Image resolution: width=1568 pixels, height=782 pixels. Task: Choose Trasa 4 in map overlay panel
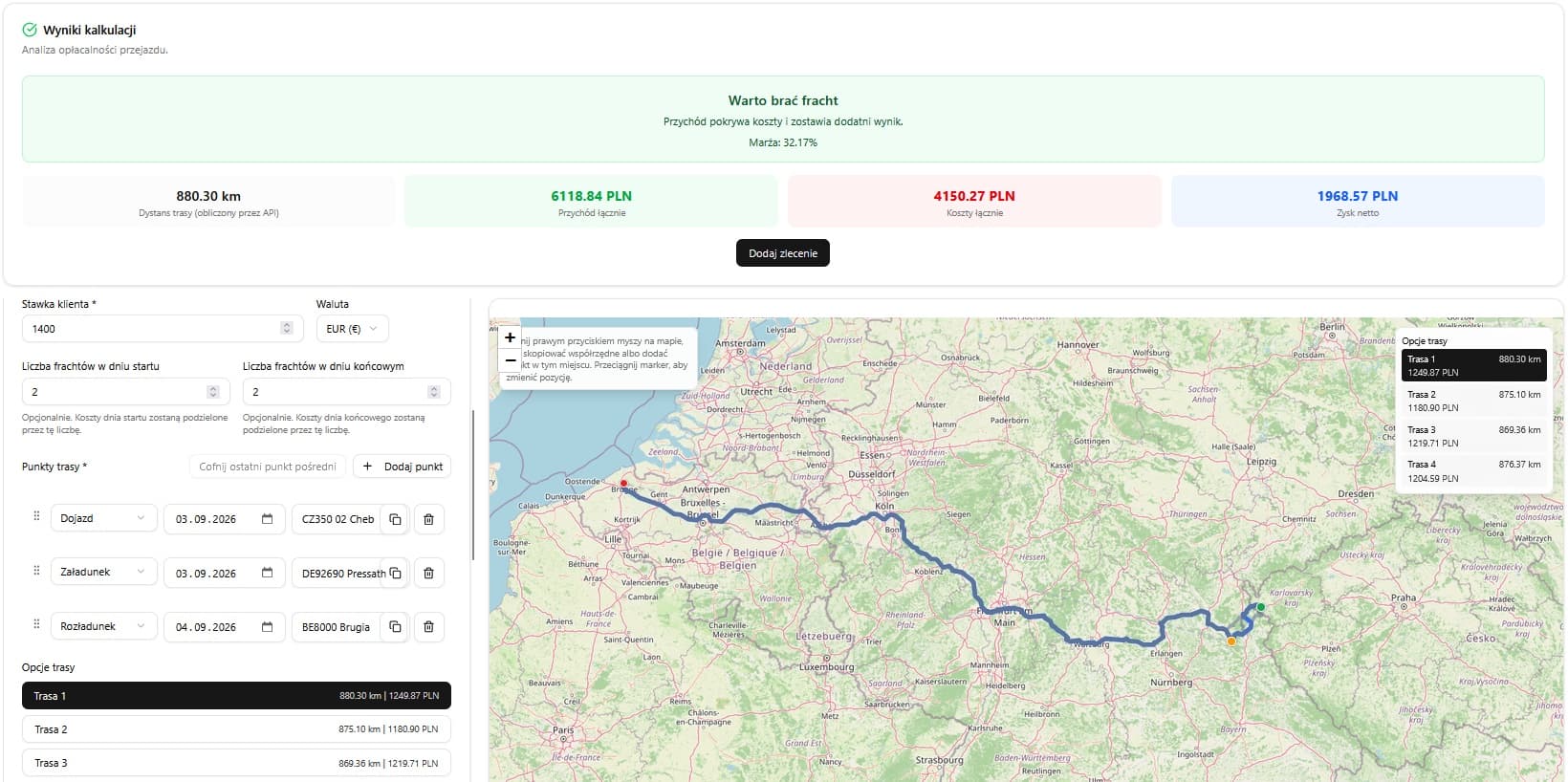(1473, 471)
